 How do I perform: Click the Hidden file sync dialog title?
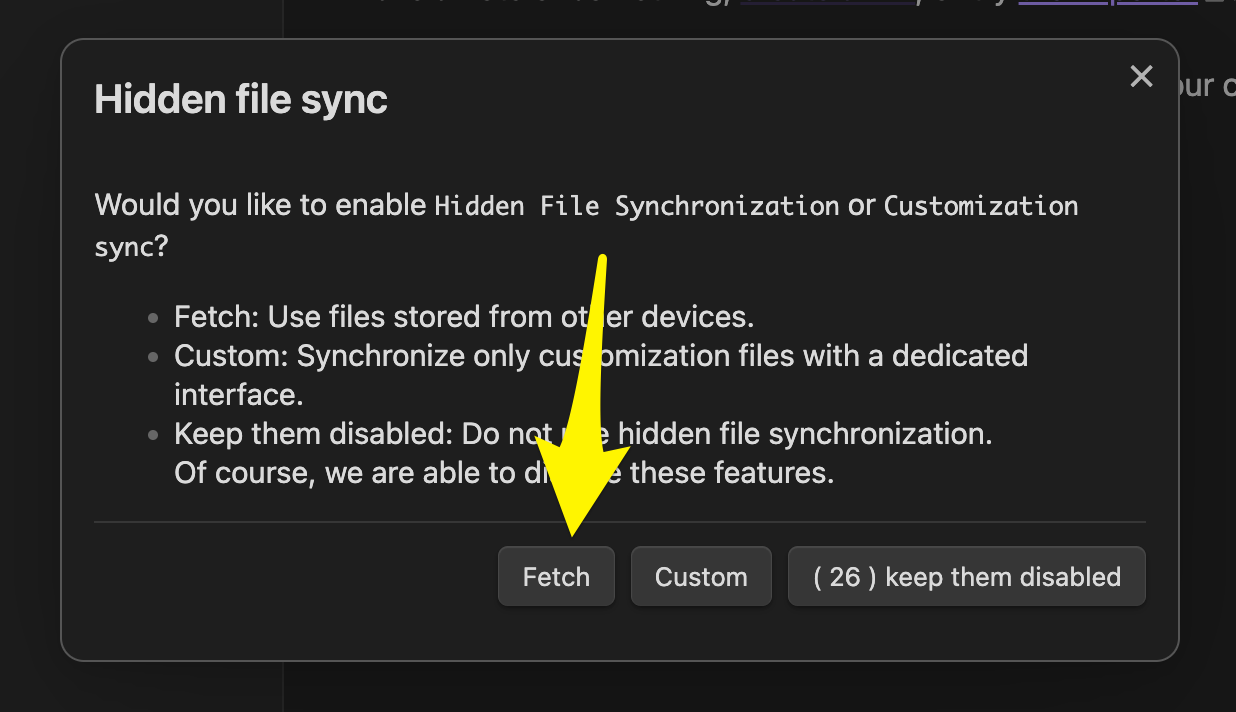(x=240, y=99)
